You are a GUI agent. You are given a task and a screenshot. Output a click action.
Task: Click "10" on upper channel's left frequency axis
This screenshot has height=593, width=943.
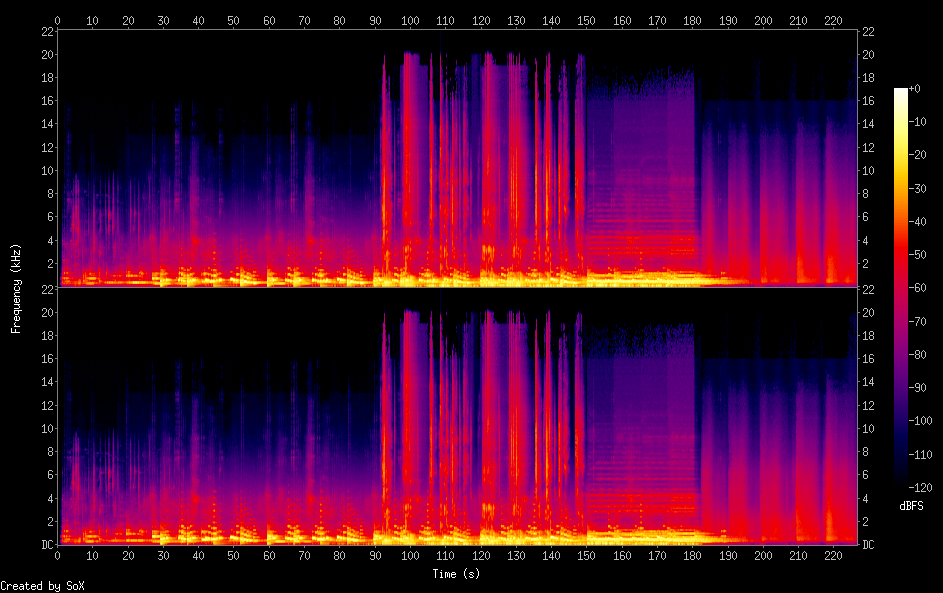tap(48, 171)
